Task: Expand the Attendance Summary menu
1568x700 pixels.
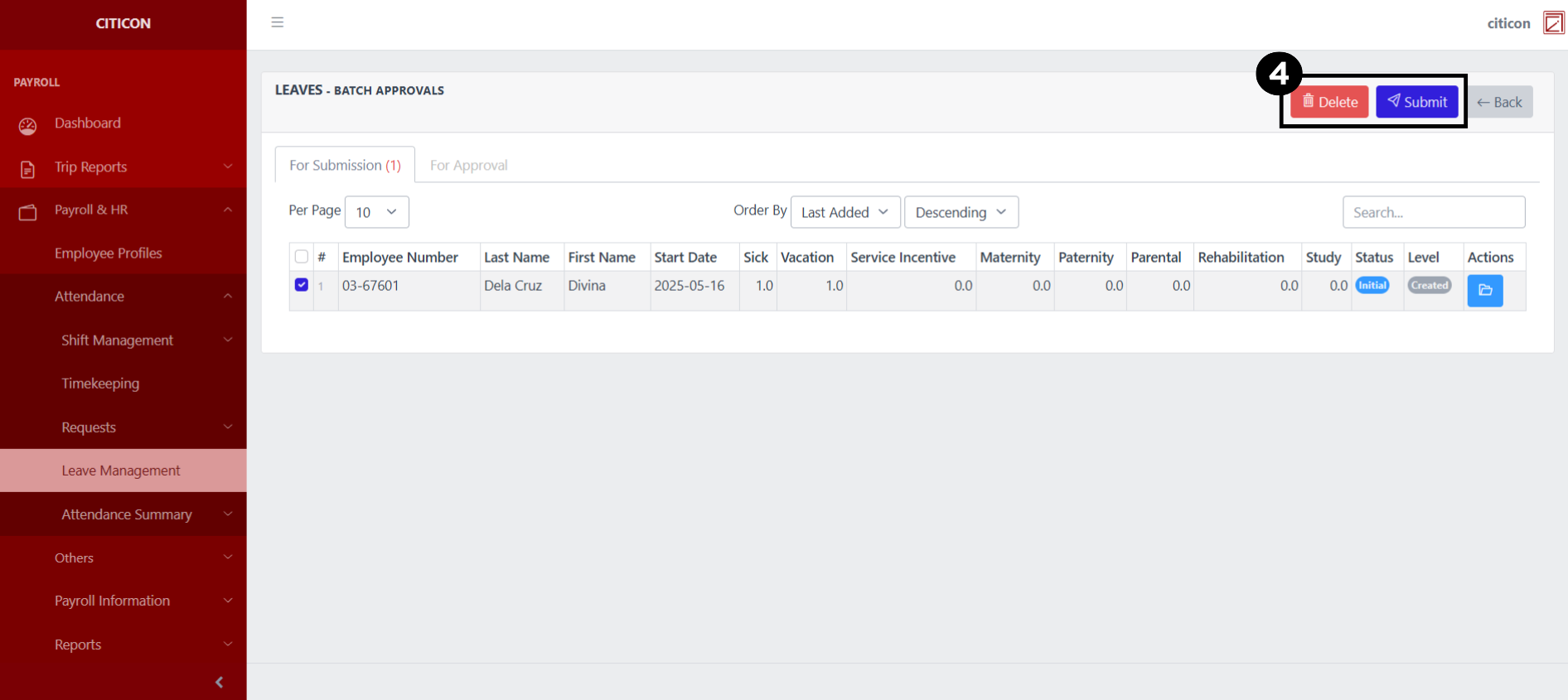Action: pos(127,514)
